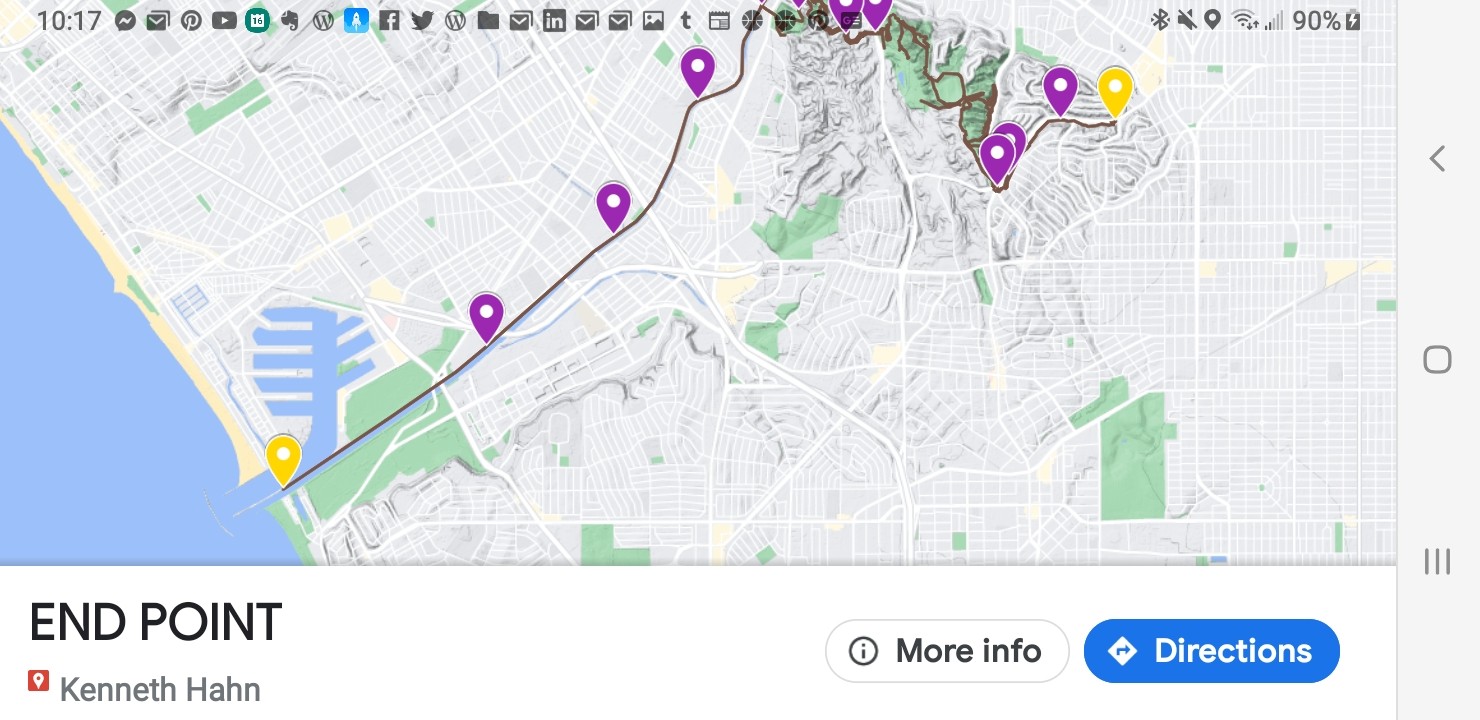This screenshot has width=1480, height=720.
Task: Select the purple pin beside the marina
Action: point(486,316)
